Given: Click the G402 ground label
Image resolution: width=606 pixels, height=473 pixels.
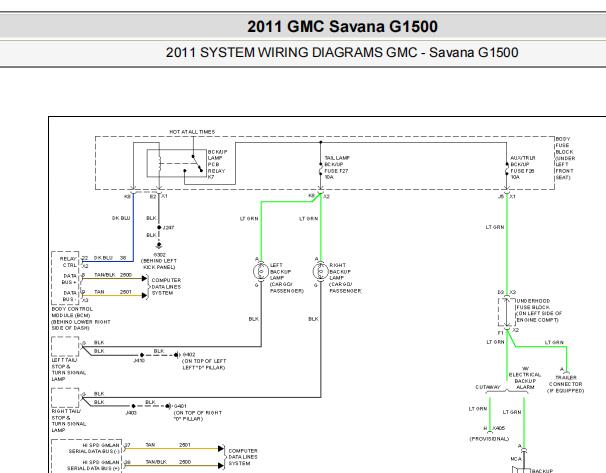Looking at the screenshot, I should coord(189,354).
